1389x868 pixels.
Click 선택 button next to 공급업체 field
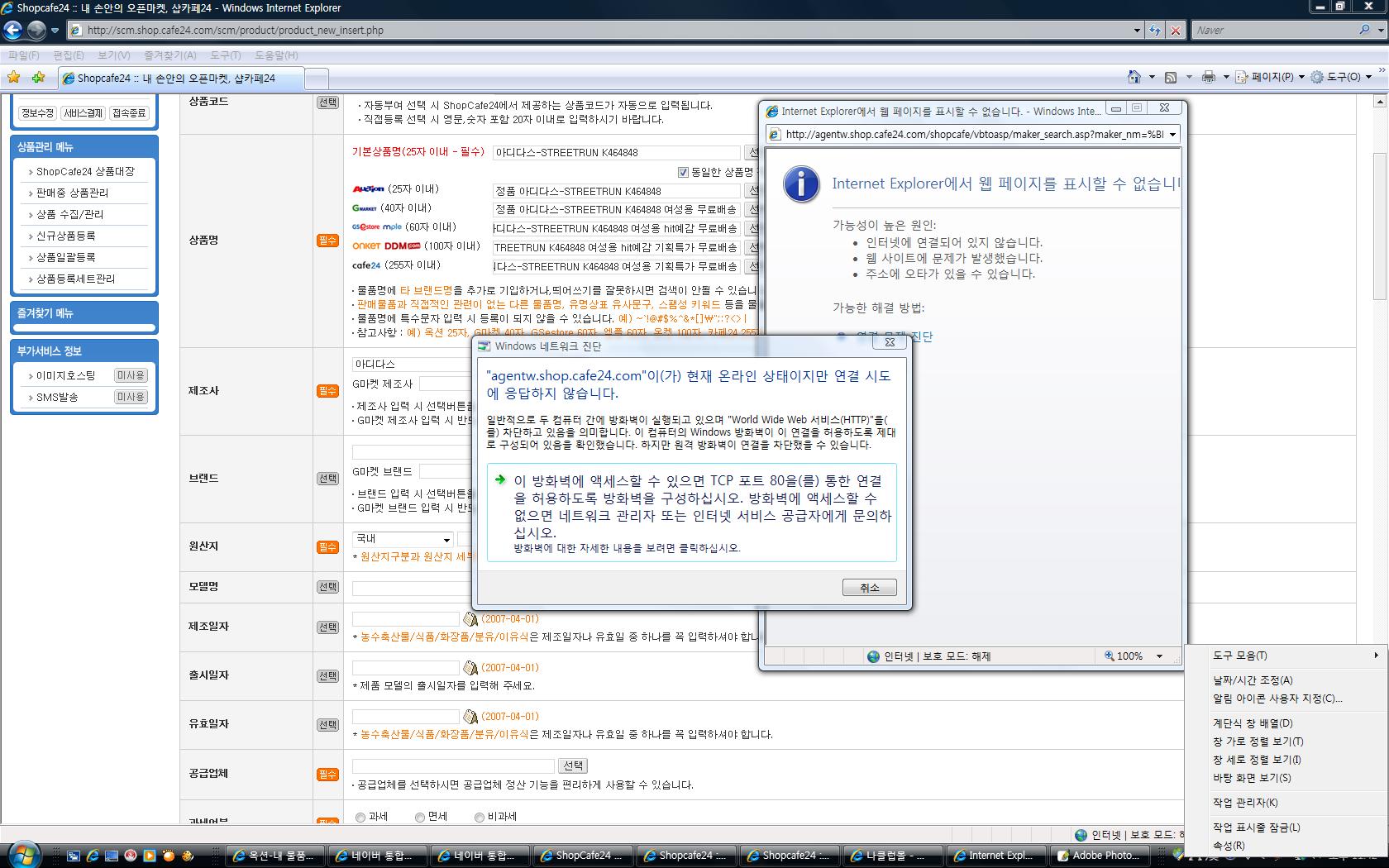click(x=573, y=766)
